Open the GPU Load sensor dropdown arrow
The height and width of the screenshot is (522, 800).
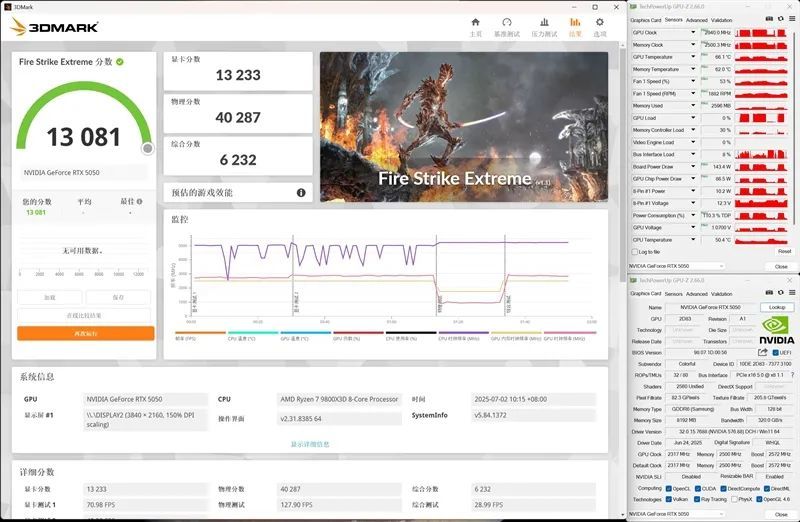point(693,118)
